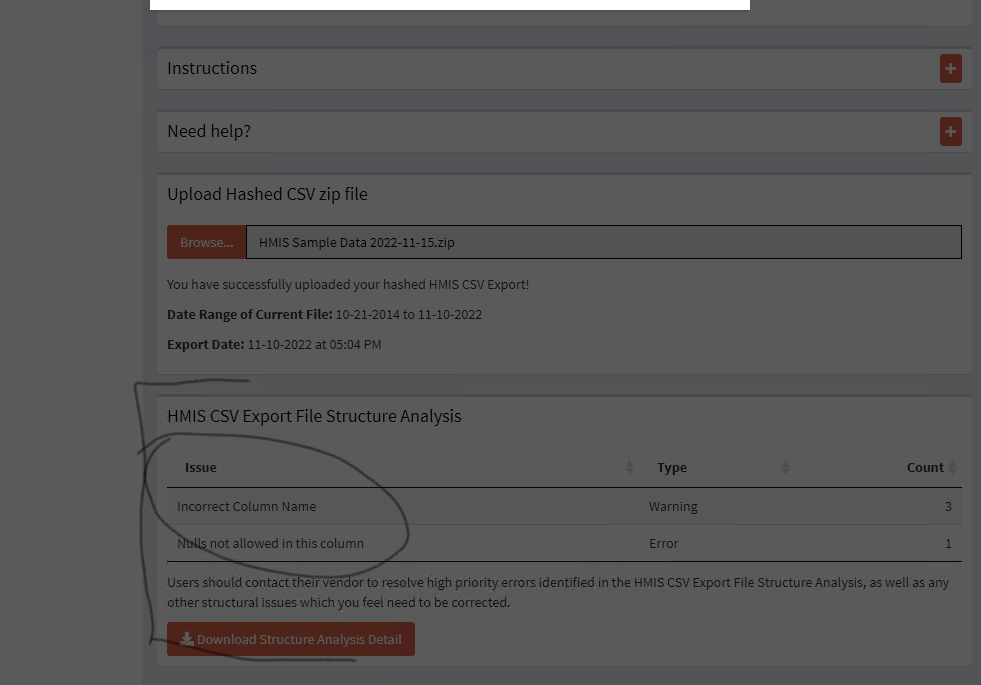
Task: Click HMIS CSV Export File Structure Analysis heading
Action: tap(314, 416)
